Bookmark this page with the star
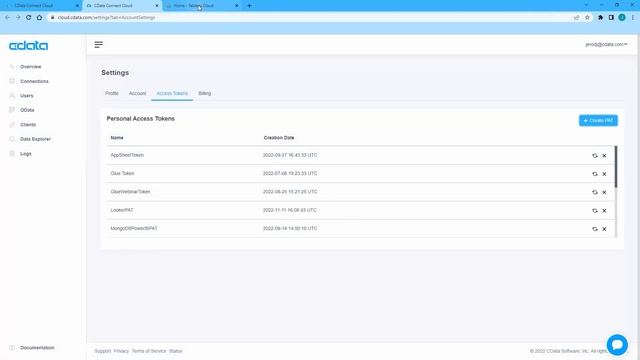The image size is (640, 360). coord(587,18)
